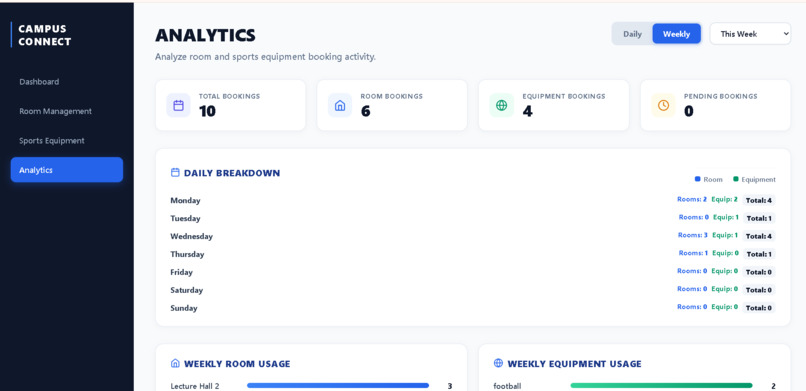
Task: Switch the view toggle to Daily
Action: (632, 34)
